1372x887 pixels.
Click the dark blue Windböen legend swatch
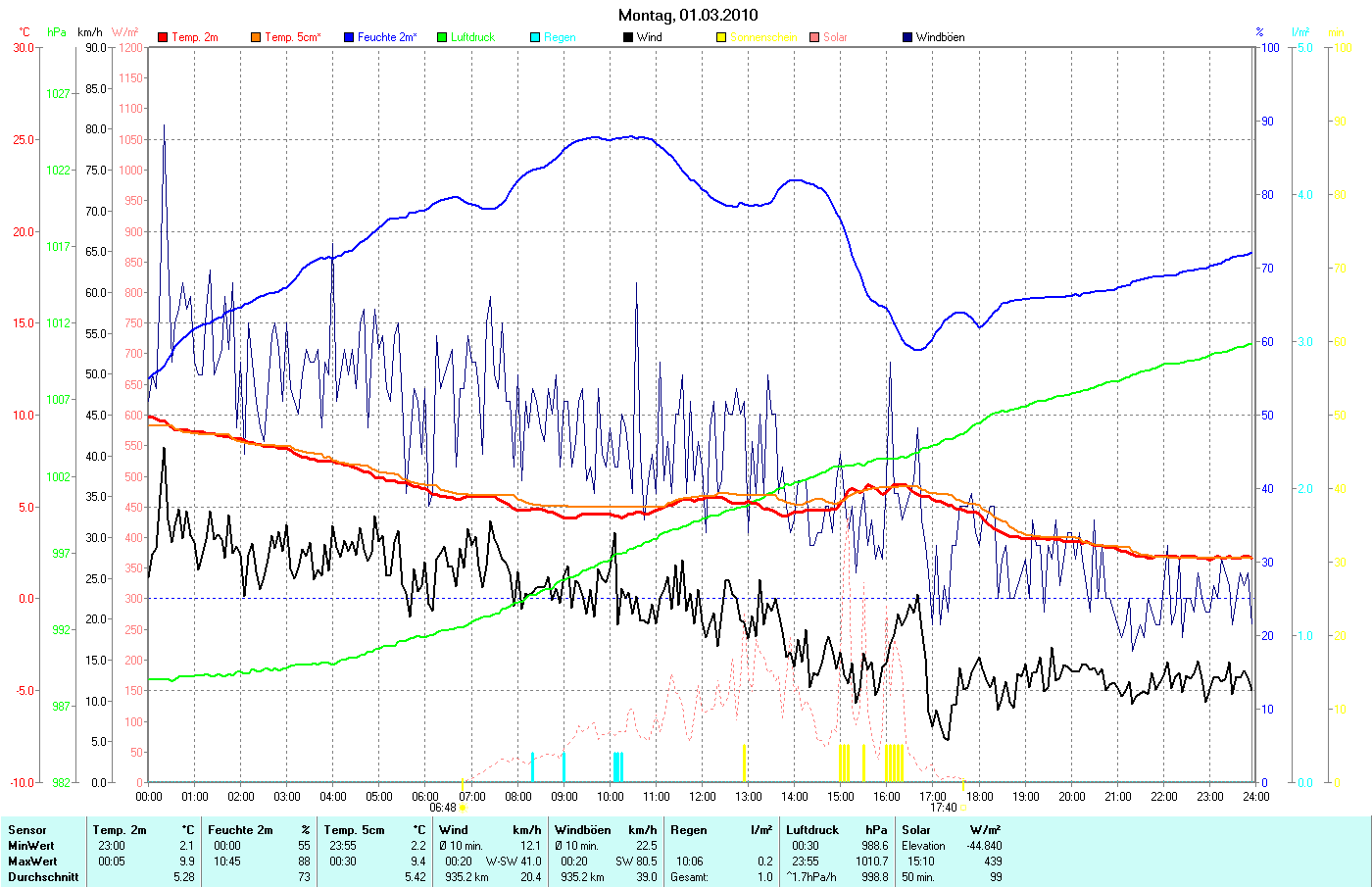(907, 37)
